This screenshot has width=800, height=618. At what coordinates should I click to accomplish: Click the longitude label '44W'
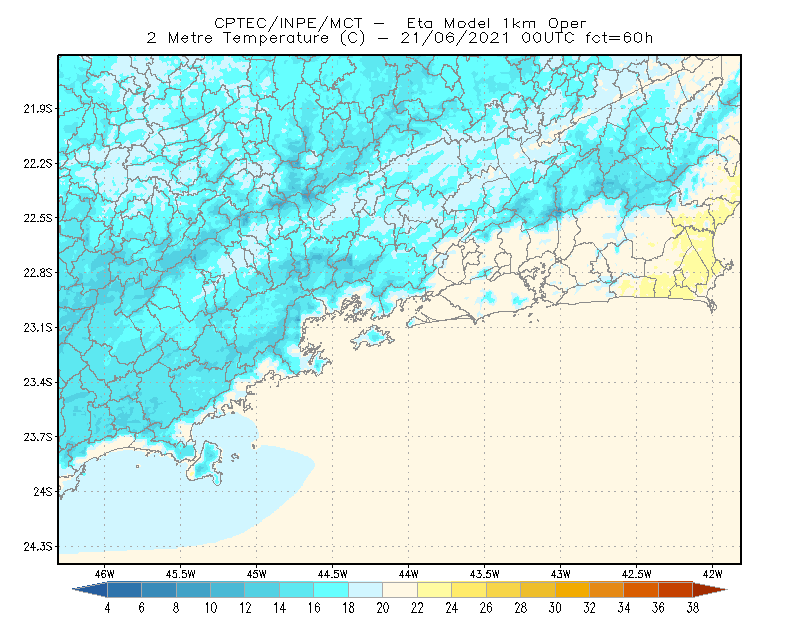tap(409, 574)
